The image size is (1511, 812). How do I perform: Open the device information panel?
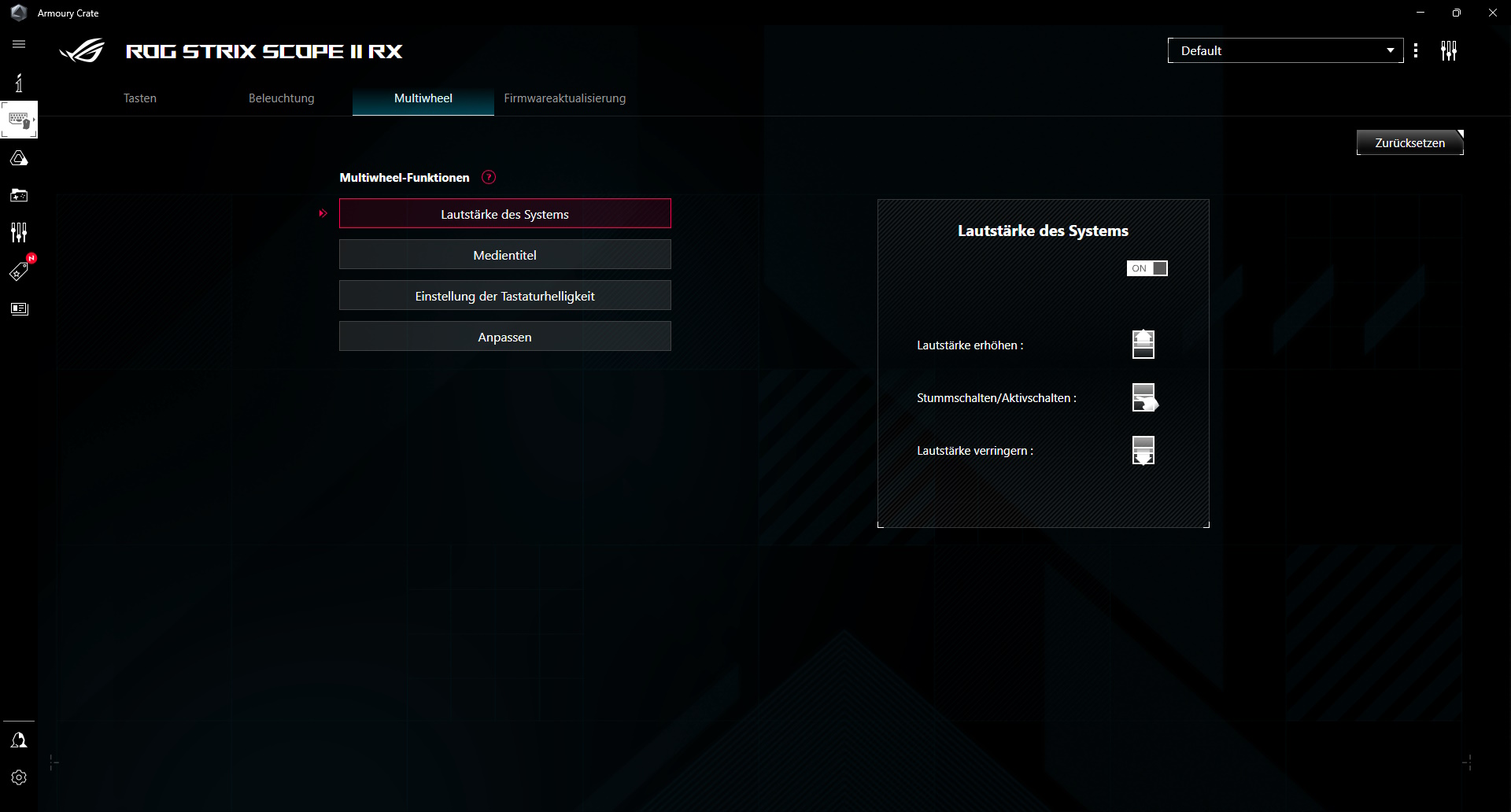pos(19,82)
